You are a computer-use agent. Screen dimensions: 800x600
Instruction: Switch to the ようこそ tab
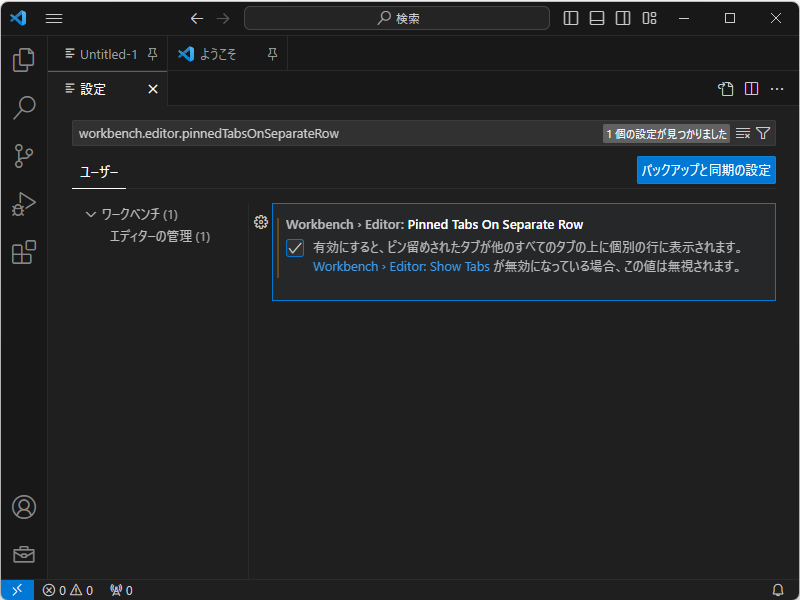click(228, 54)
